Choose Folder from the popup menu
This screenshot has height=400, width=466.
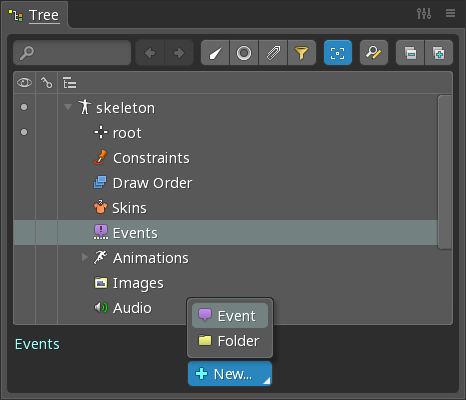[x=230, y=341]
